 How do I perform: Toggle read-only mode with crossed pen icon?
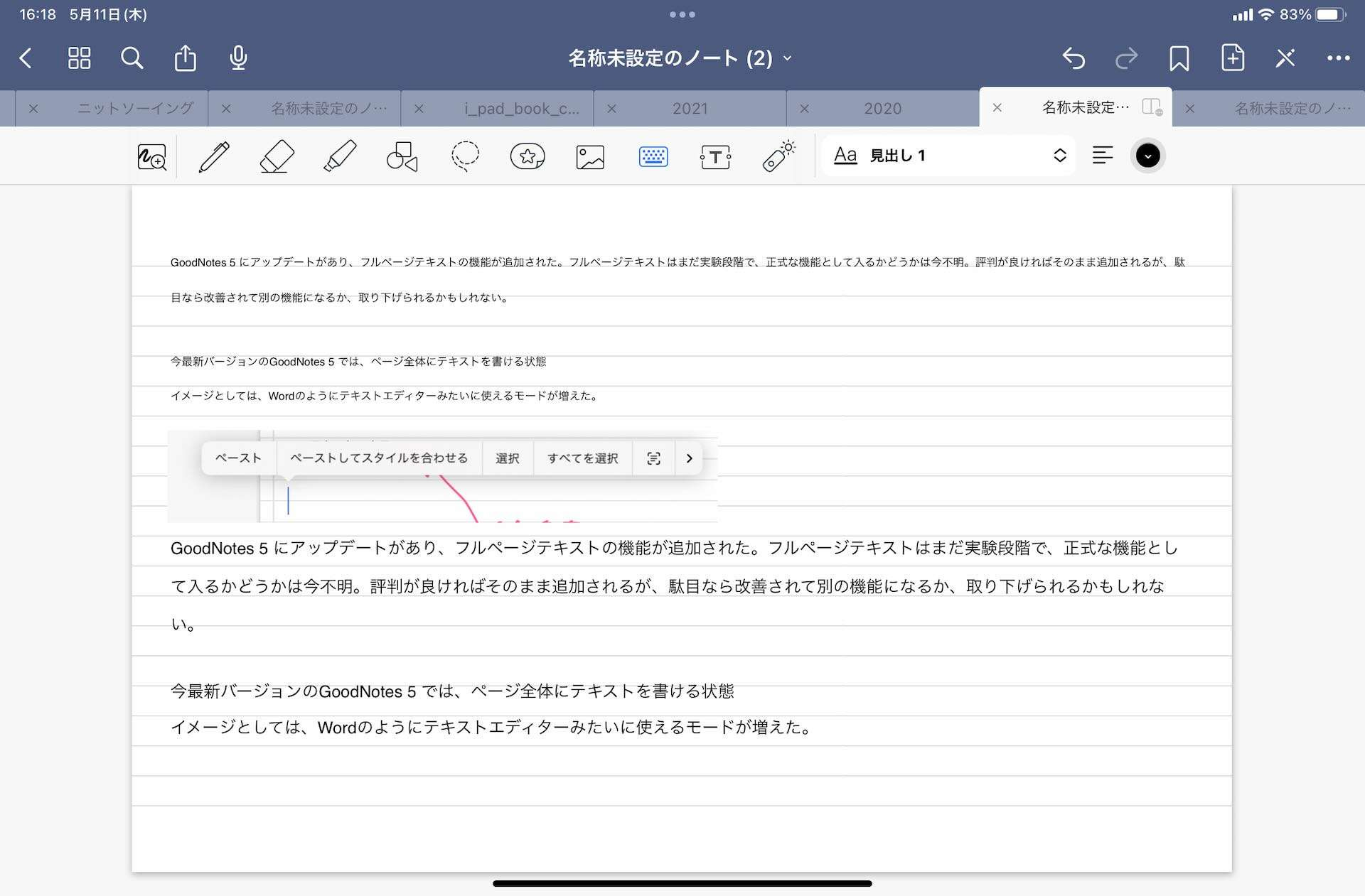pyautogui.click(x=1285, y=58)
